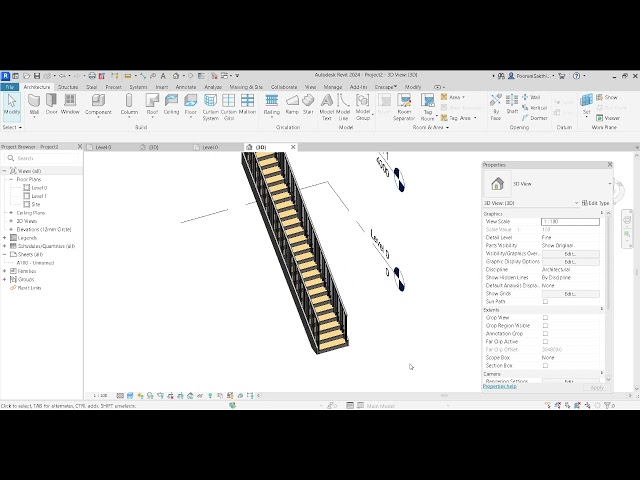
Task: Expand the Ceiling Plans tree node
Action: coord(11,213)
